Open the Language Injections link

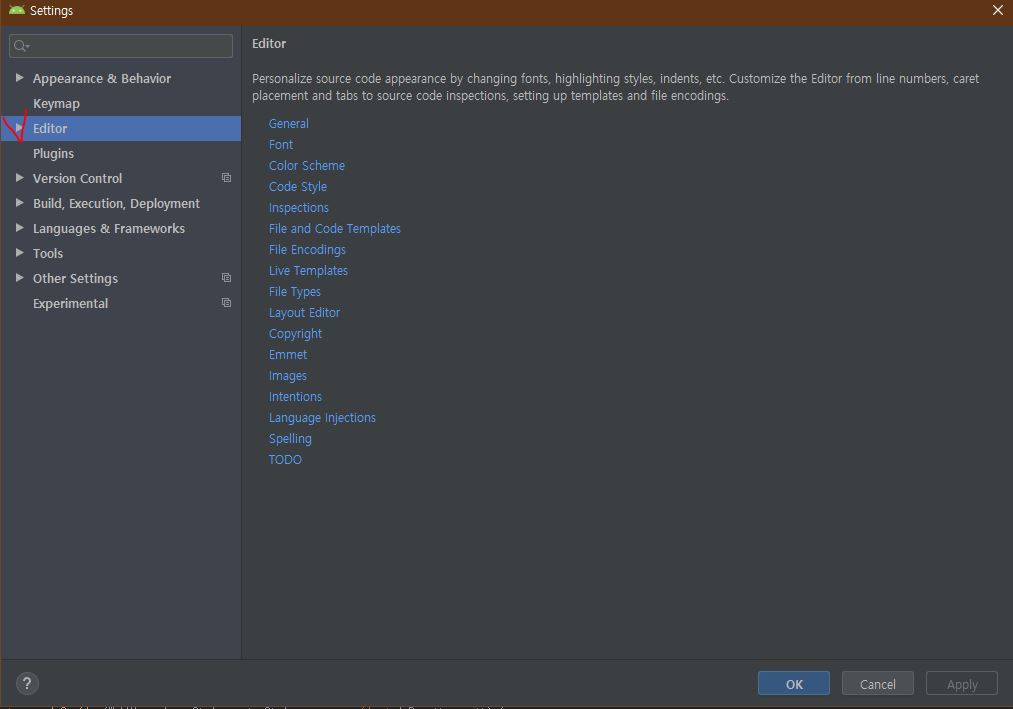[x=322, y=418]
